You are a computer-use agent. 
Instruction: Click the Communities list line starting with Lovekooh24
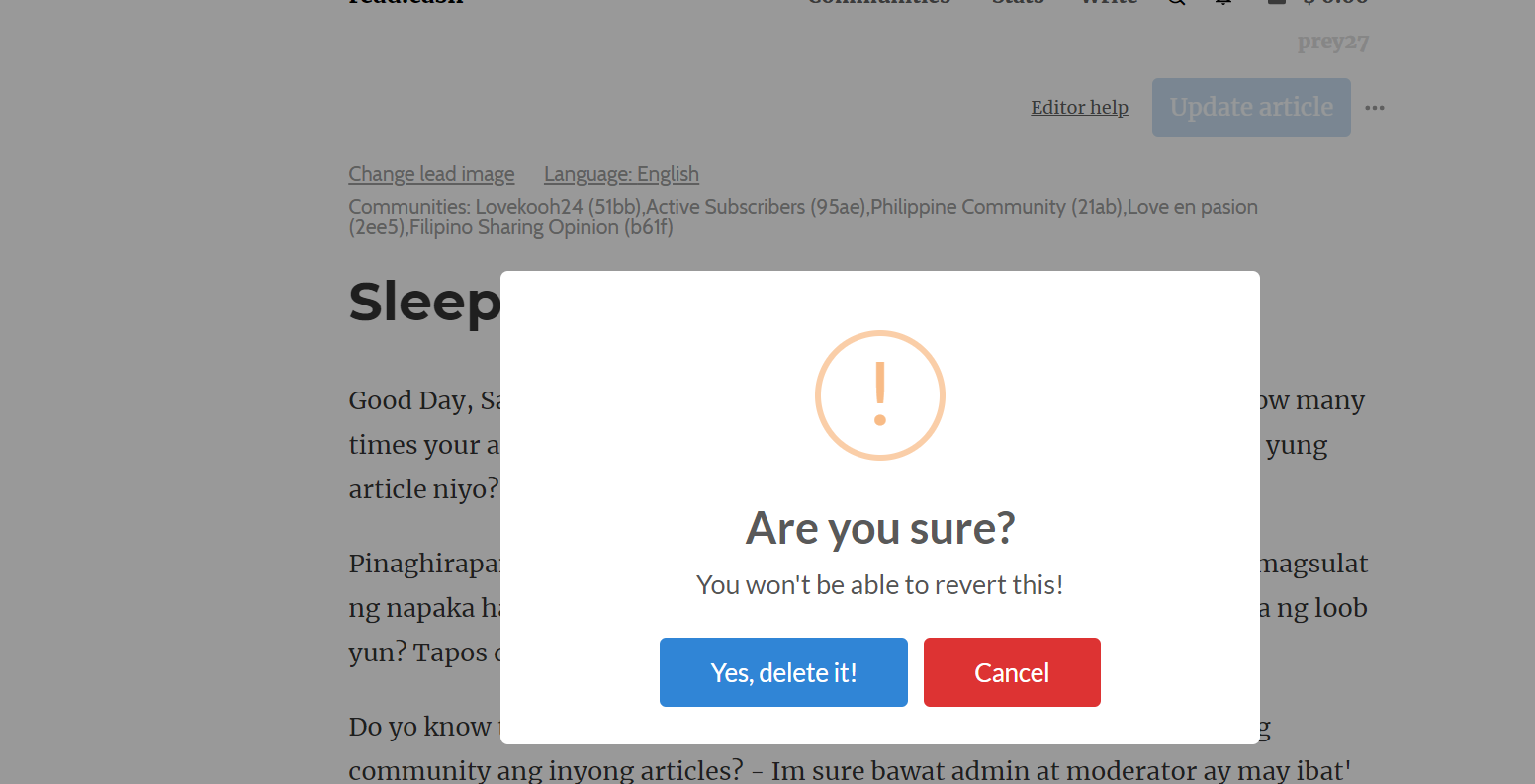click(803, 217)
